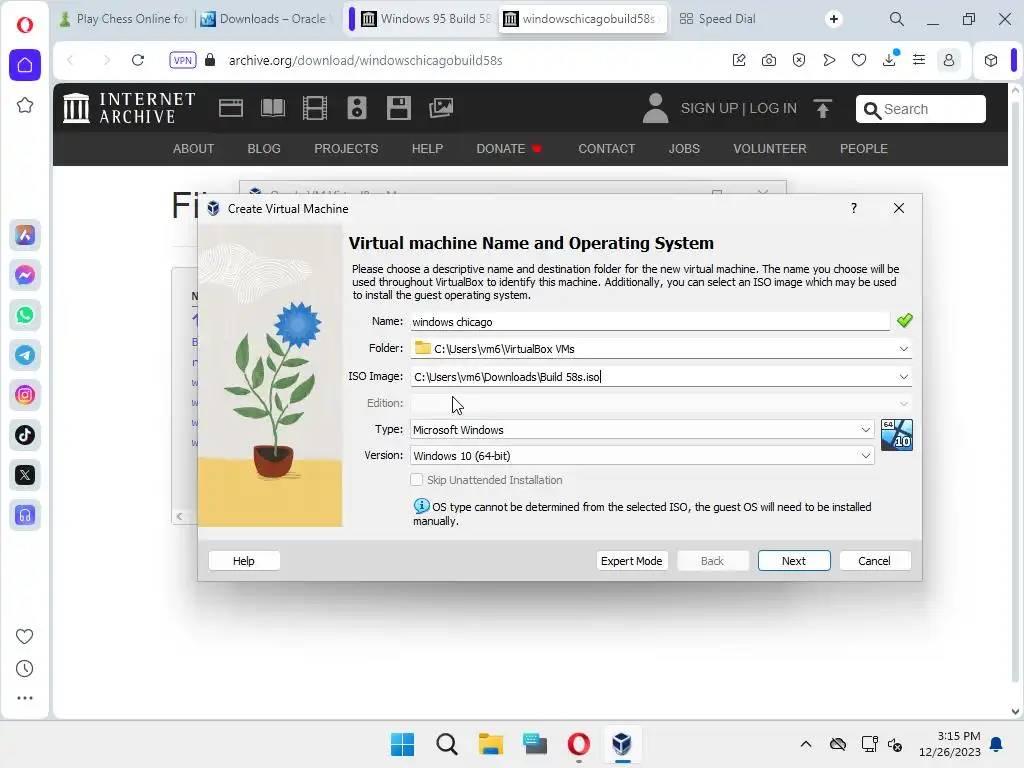1024x768 pixels.
Task: Expand the Folder dropdown arrow
Action: [x=904, y=349]
